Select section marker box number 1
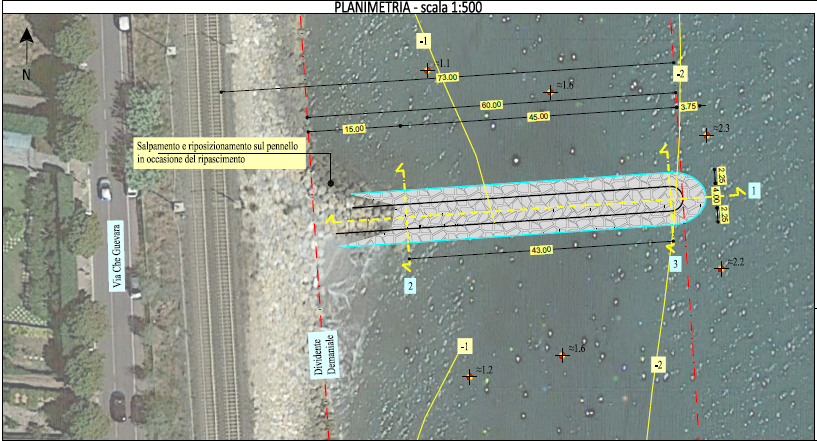The width and height of the screenshot is (817, 441). tap(756, 188)
